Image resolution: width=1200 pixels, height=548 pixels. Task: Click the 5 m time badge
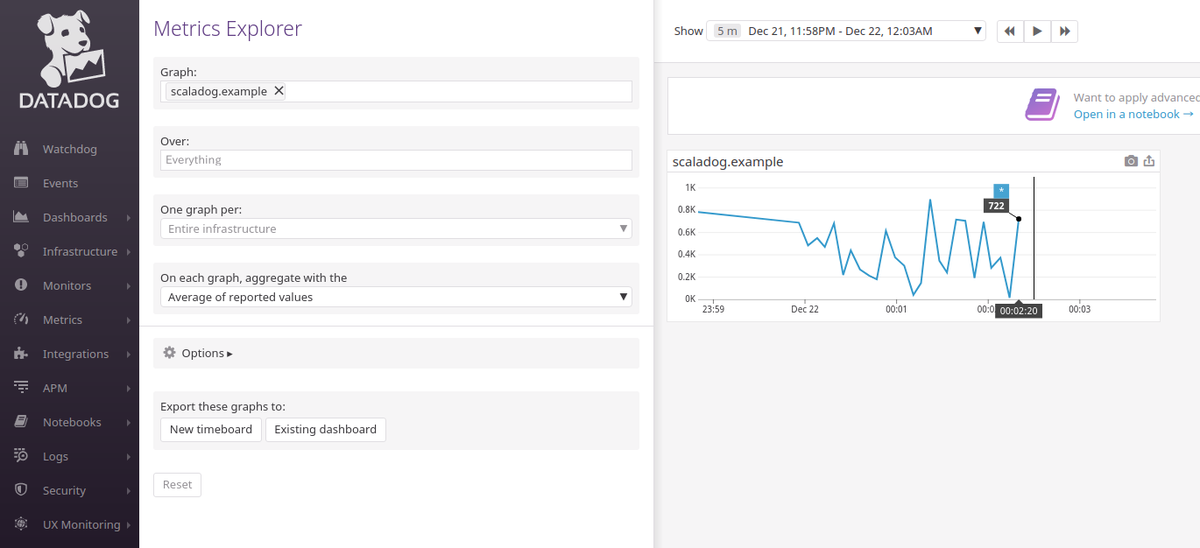(727, 31)
